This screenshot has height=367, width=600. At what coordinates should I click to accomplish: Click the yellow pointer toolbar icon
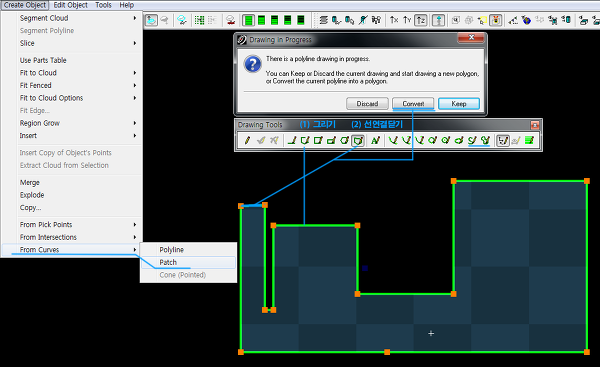482,20
